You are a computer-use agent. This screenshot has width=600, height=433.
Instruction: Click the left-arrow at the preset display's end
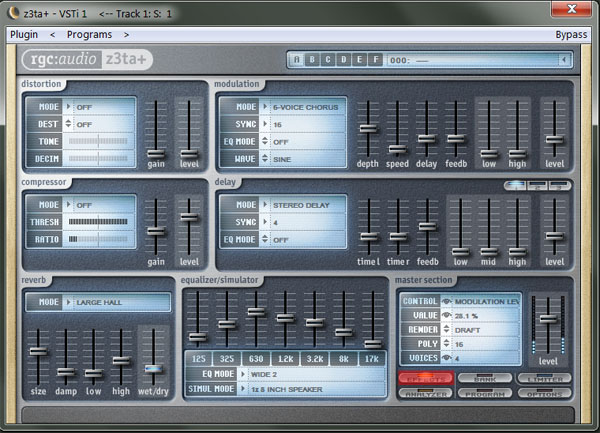[x=564, y=60]
